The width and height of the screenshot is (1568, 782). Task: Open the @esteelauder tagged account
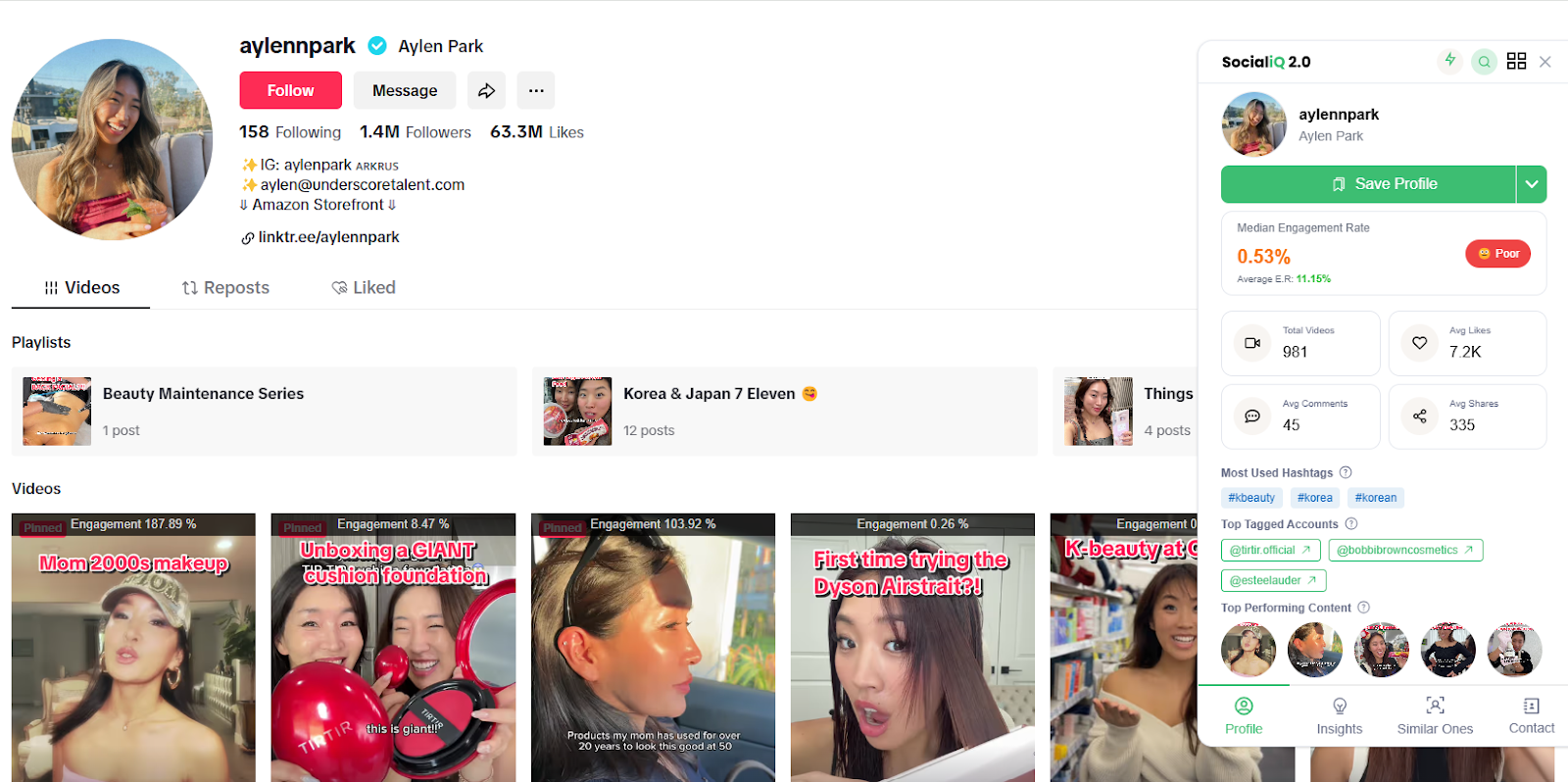[1274, 580]
